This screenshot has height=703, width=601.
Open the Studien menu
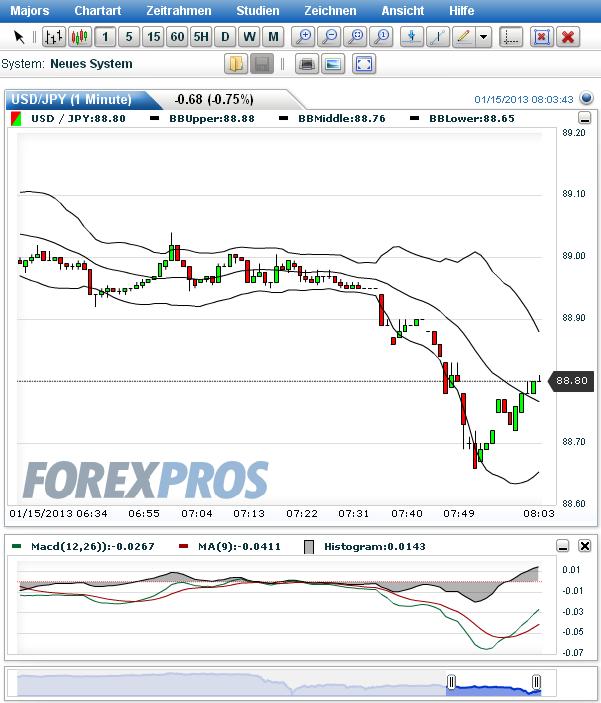(x=257, y=10)
